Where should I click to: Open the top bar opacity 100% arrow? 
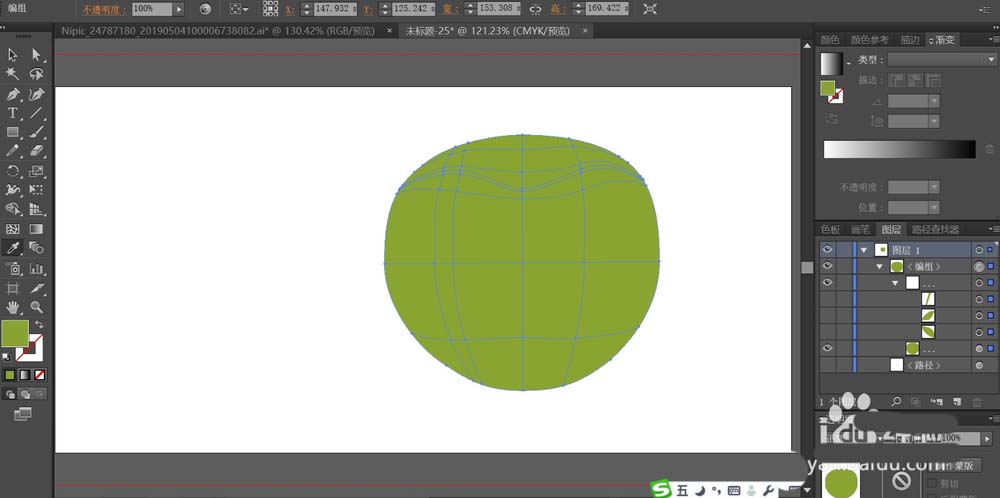pos(179,9)
